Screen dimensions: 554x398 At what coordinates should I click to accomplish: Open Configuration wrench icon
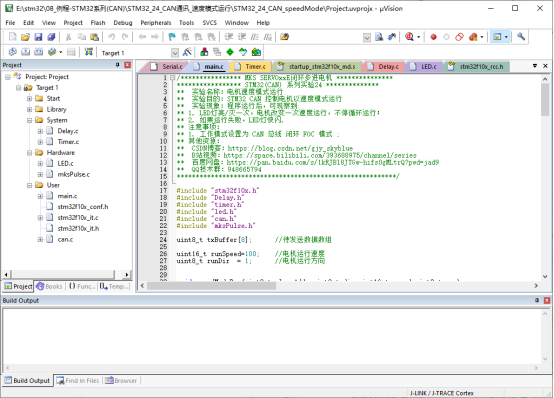[x=521, y=37]
